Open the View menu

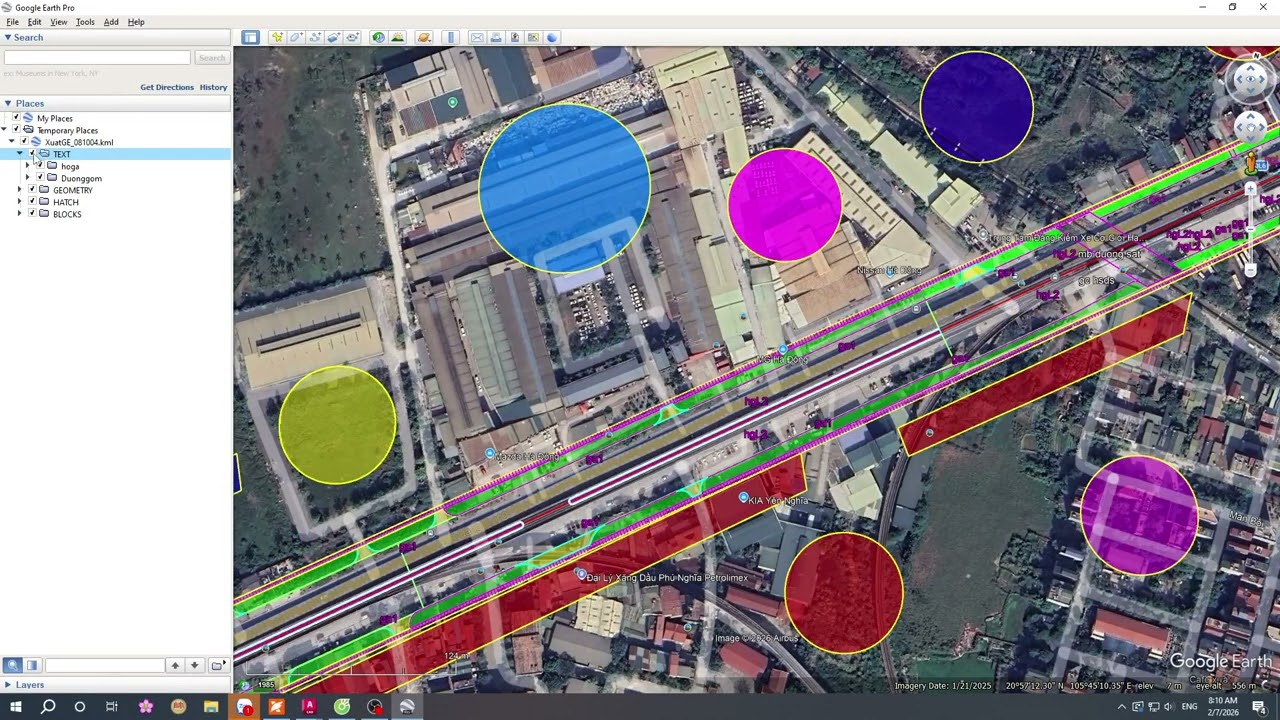coord(59,22)
